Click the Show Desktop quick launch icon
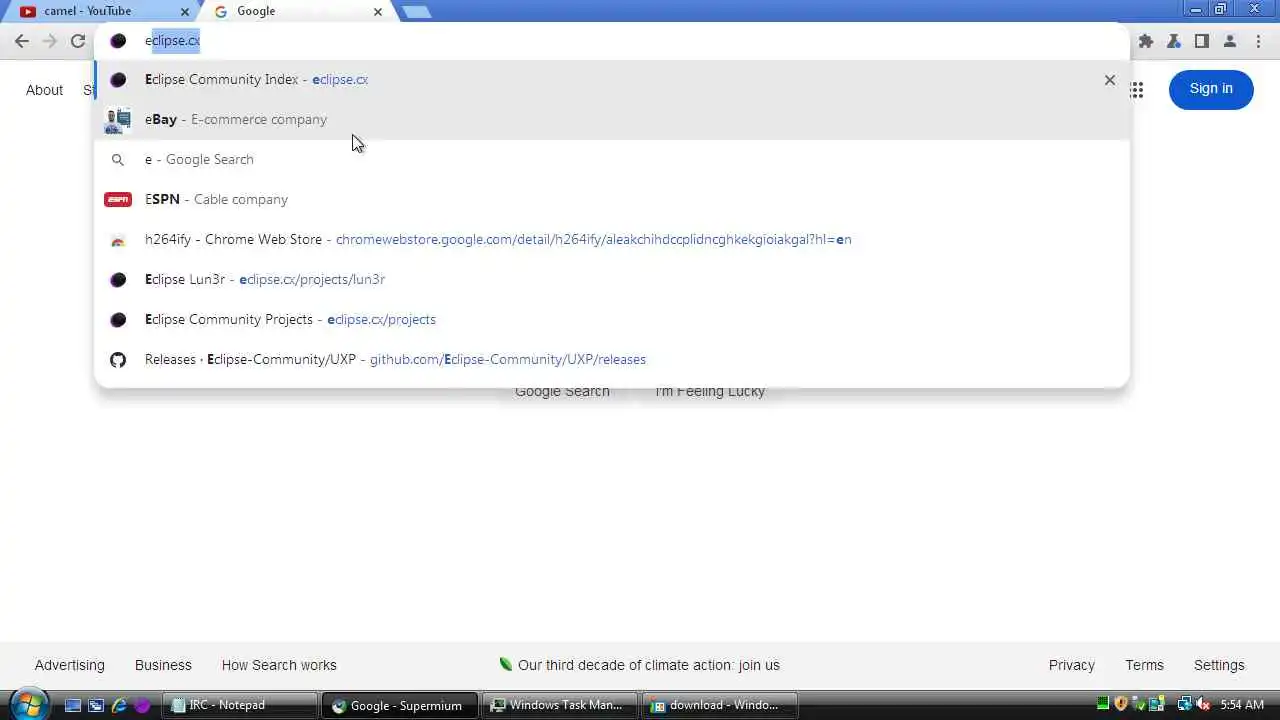The height and width of the screenshot is (720, 1280). tap(73, 705)
